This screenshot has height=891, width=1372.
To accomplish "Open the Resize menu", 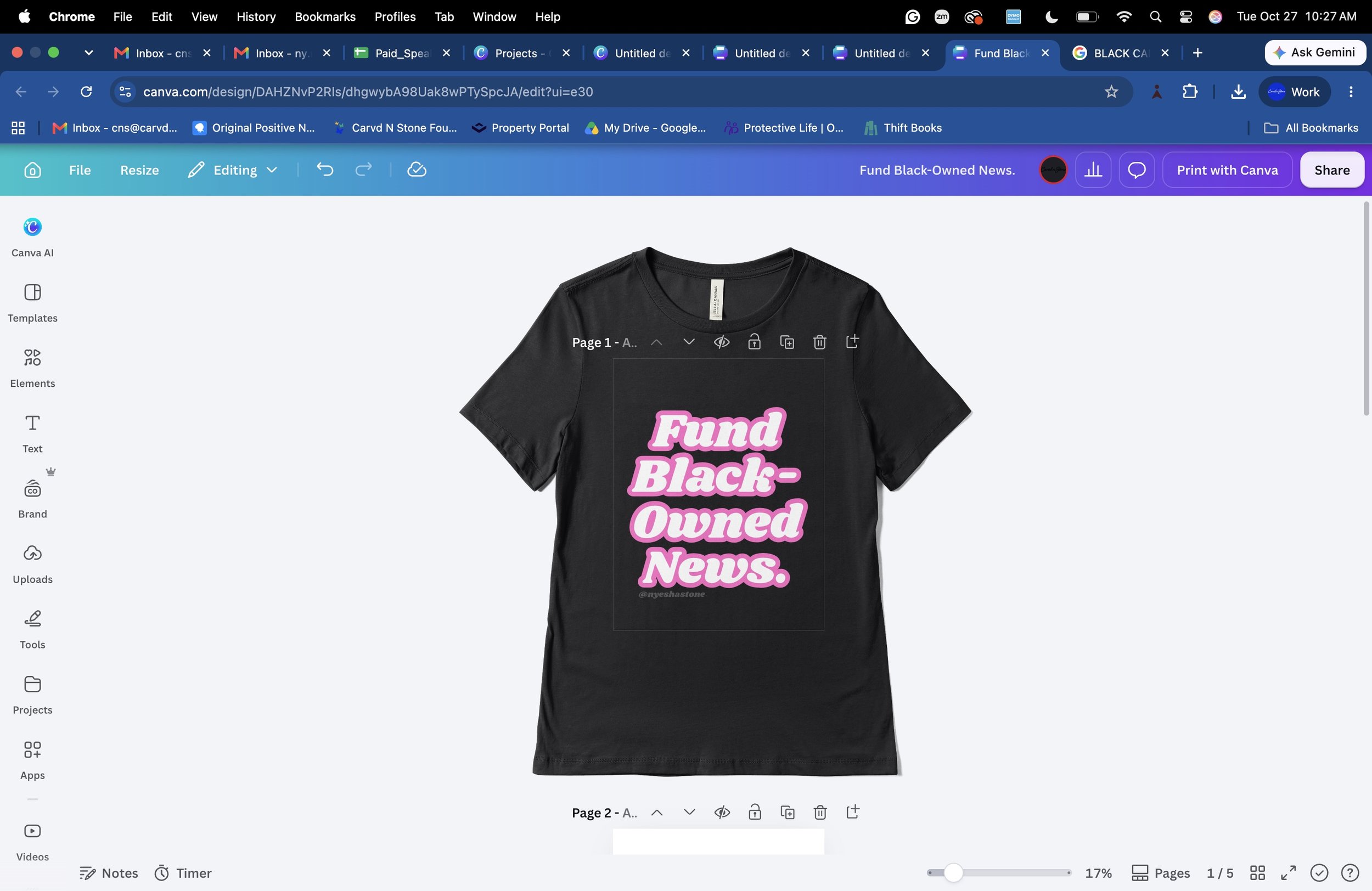I will pyautogui.click(x=139, y=170).
